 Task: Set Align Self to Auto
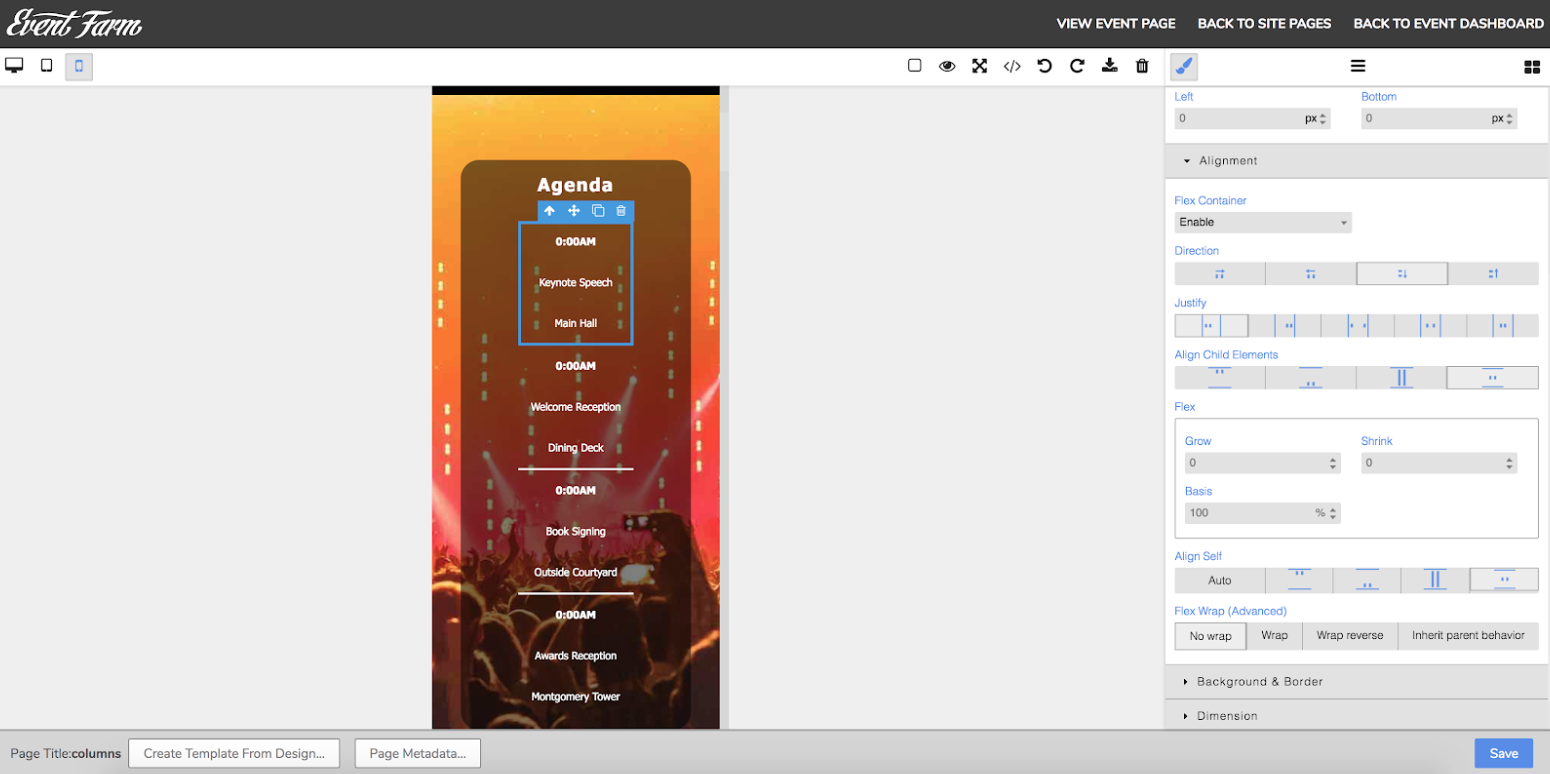pyautogui.click(x=1220, y=580)
